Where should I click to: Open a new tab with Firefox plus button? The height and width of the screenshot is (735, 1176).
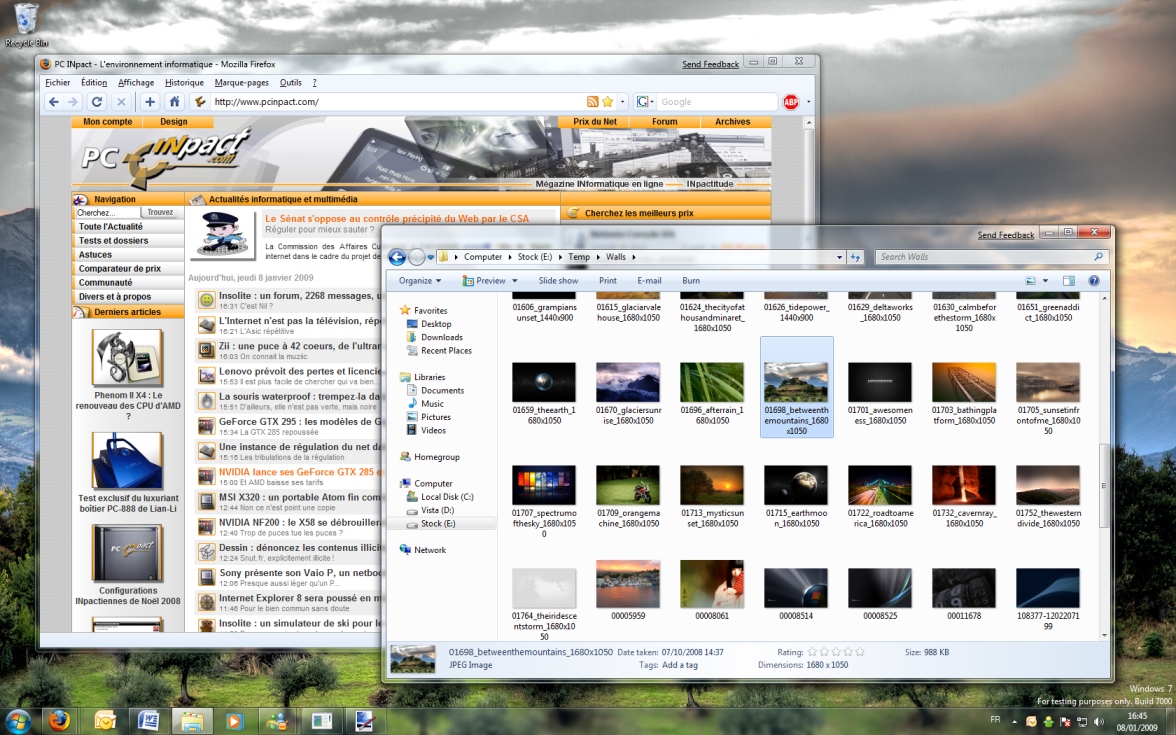[x=150, y=102]
